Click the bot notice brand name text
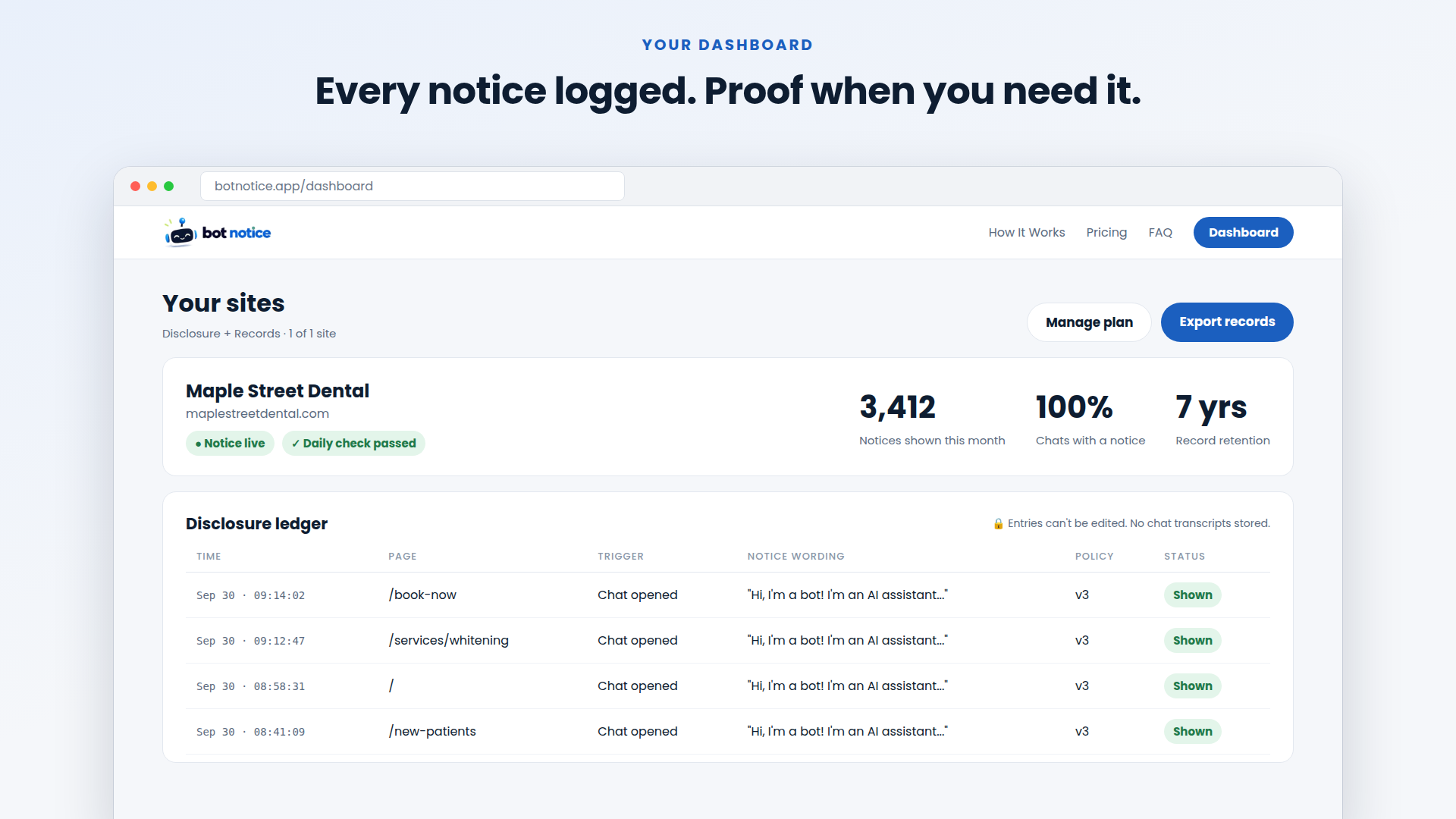Image resolution: width=1456 pixels, height=819 pixels. 237,233
